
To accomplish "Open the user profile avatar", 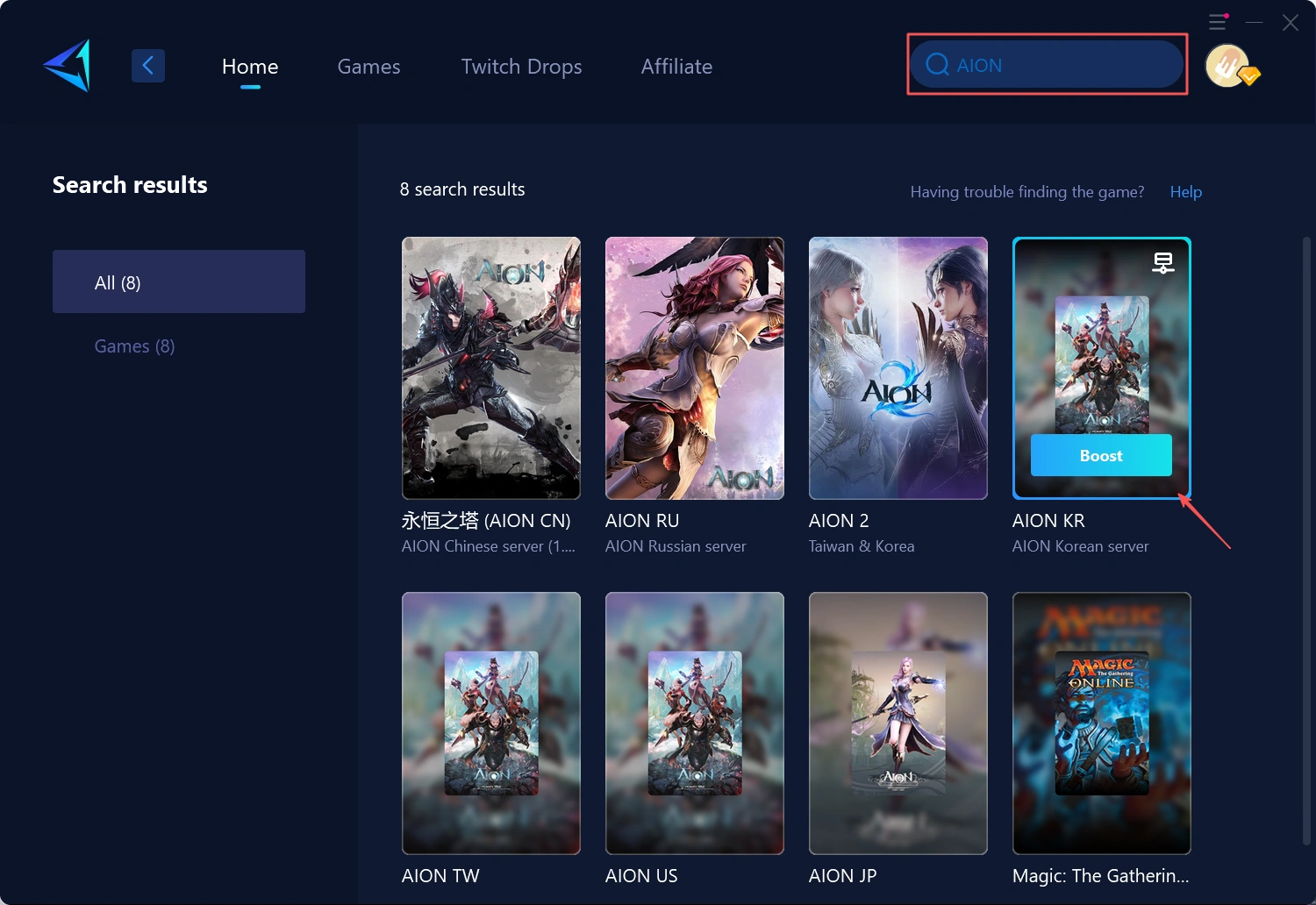I will click(x=1228, y=66).
